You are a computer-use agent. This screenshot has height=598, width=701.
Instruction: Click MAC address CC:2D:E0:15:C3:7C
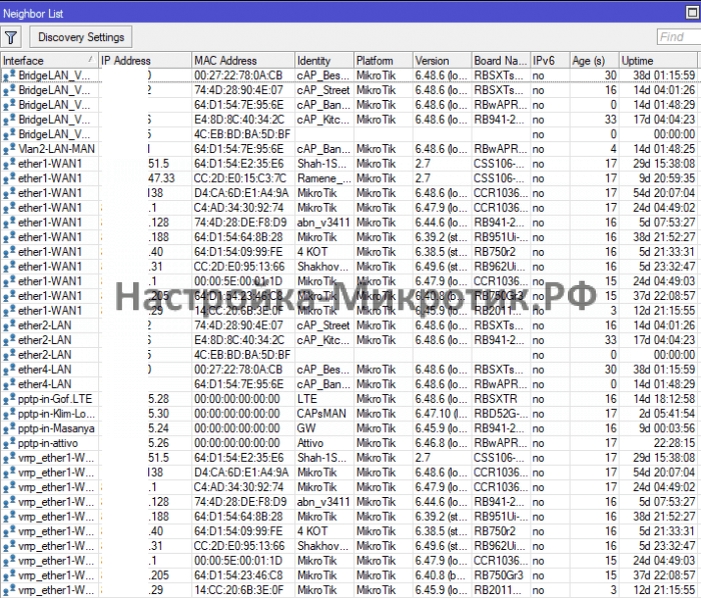click(240, 178)
